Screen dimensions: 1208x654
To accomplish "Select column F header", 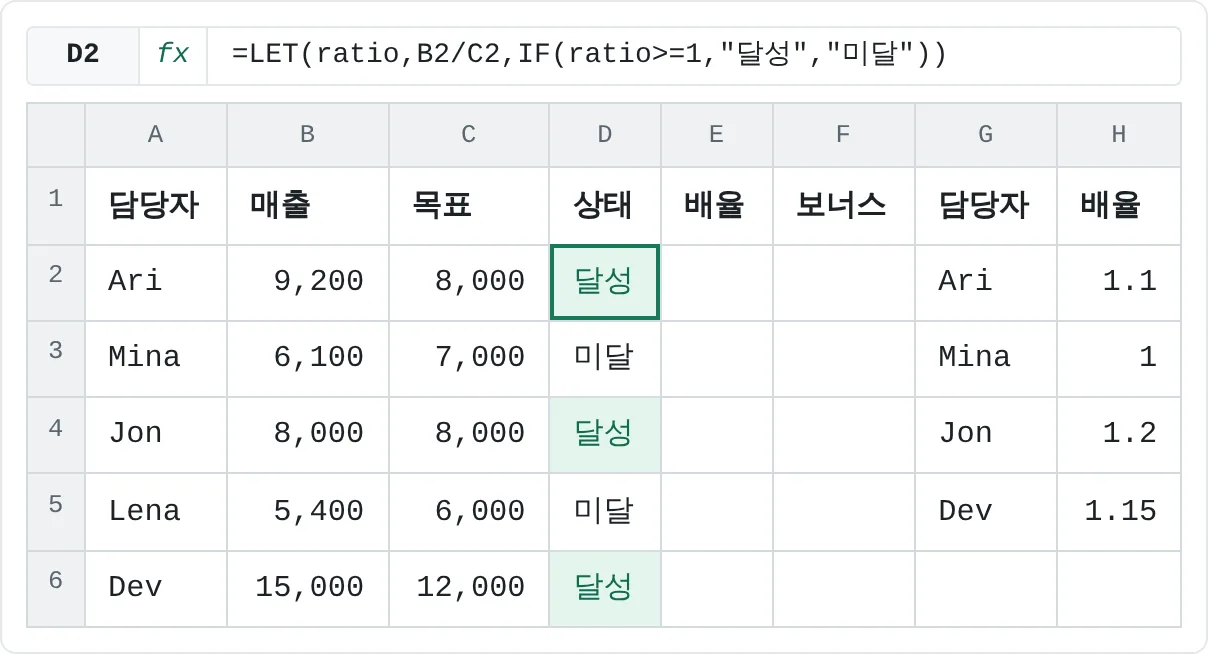I will (x=844, y=135).
